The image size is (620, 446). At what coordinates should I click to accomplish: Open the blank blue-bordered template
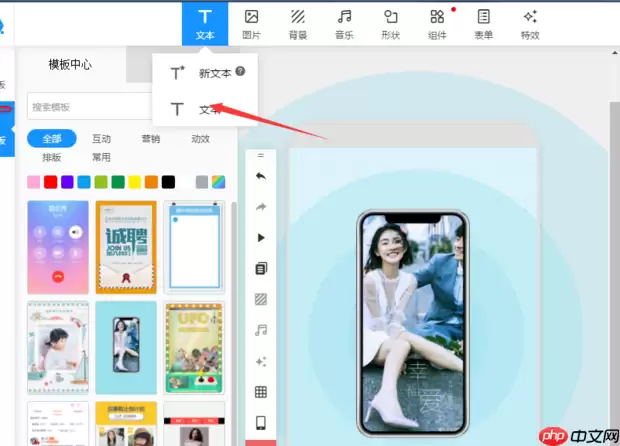[194, 247]
